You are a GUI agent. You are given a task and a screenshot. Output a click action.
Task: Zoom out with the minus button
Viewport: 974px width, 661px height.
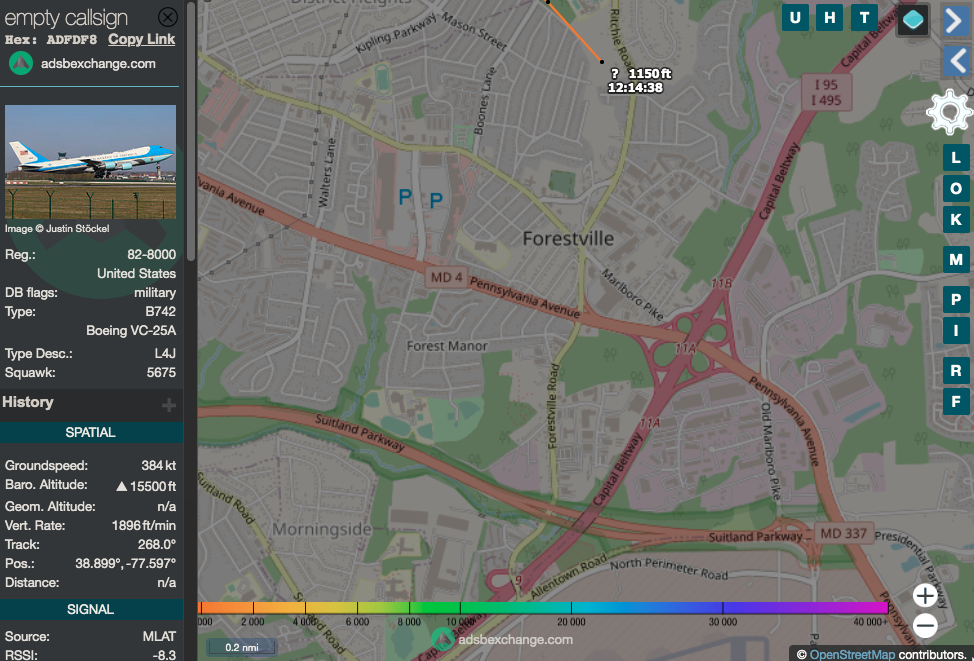tap(925, 625)
